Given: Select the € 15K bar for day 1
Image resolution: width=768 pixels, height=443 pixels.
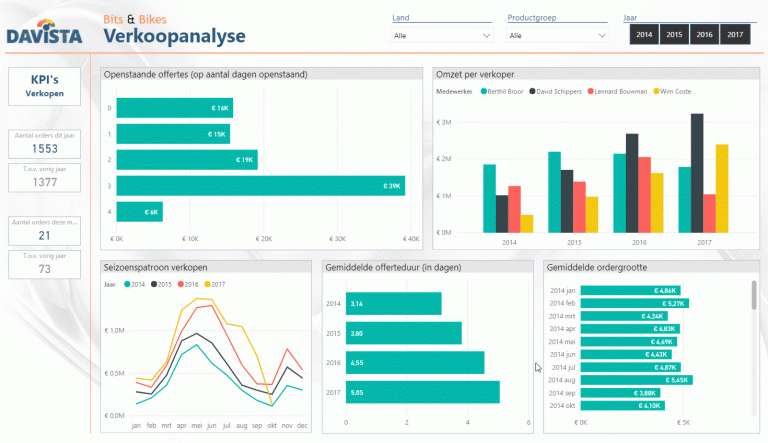Looking at the screenshot, I should click(x=173, y=134).
